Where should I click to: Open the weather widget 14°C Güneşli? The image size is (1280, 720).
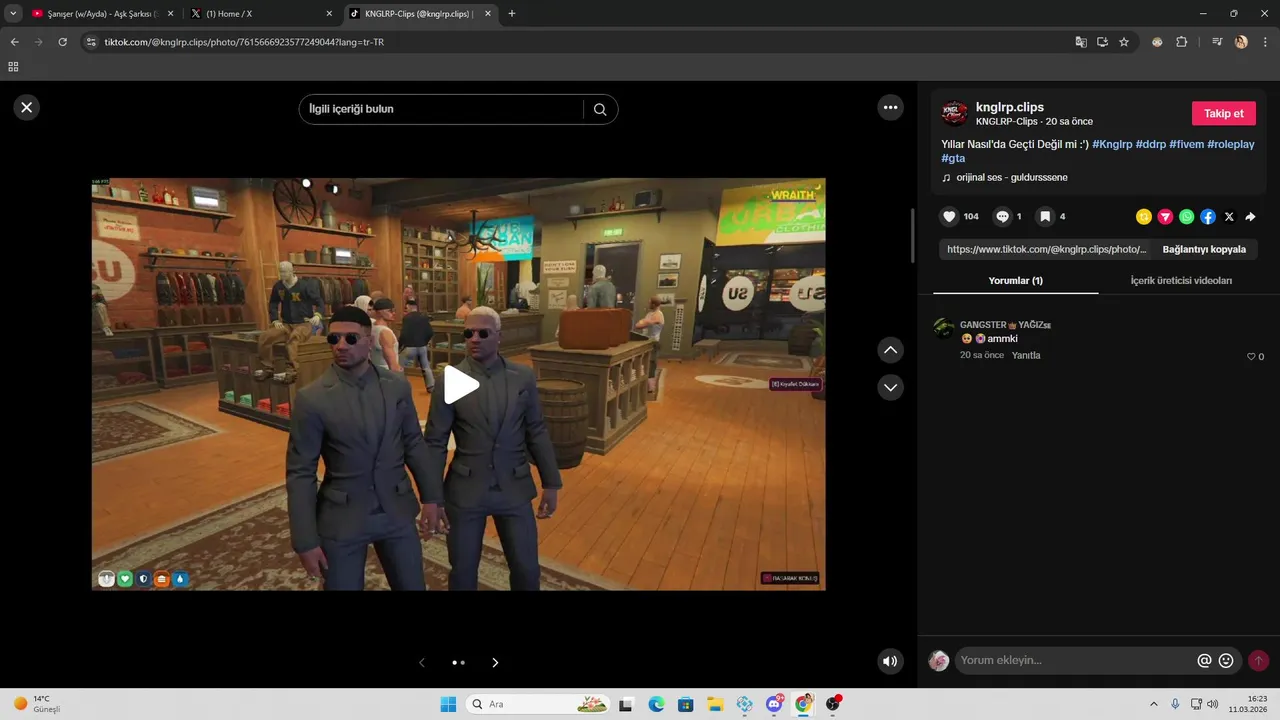coord(37,704)
